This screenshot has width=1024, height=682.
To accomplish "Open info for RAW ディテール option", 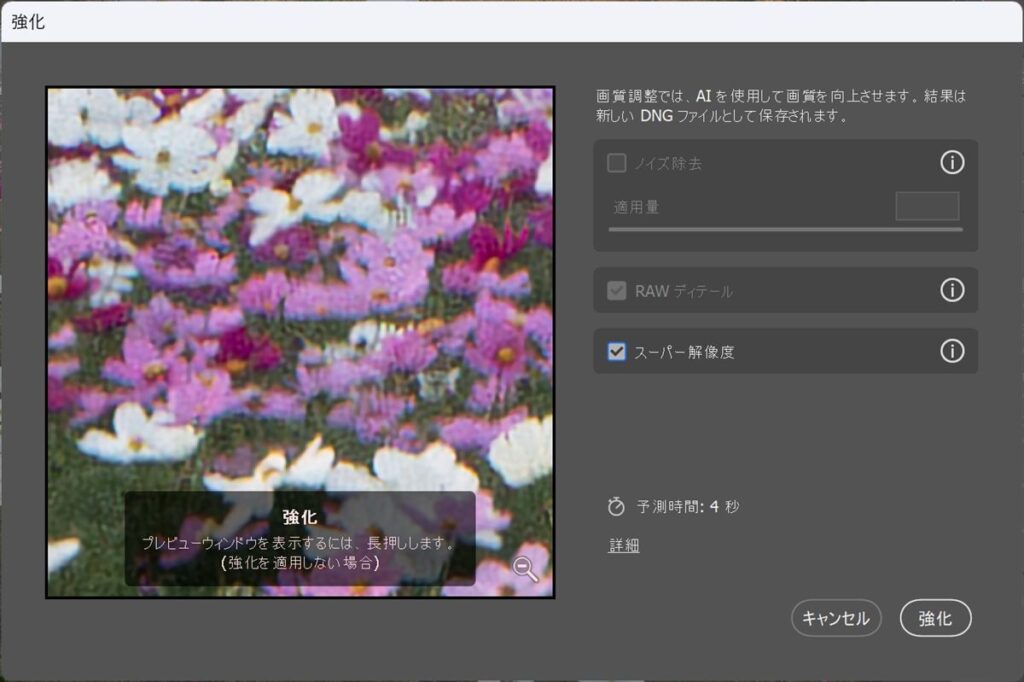I will click(952, 289).
